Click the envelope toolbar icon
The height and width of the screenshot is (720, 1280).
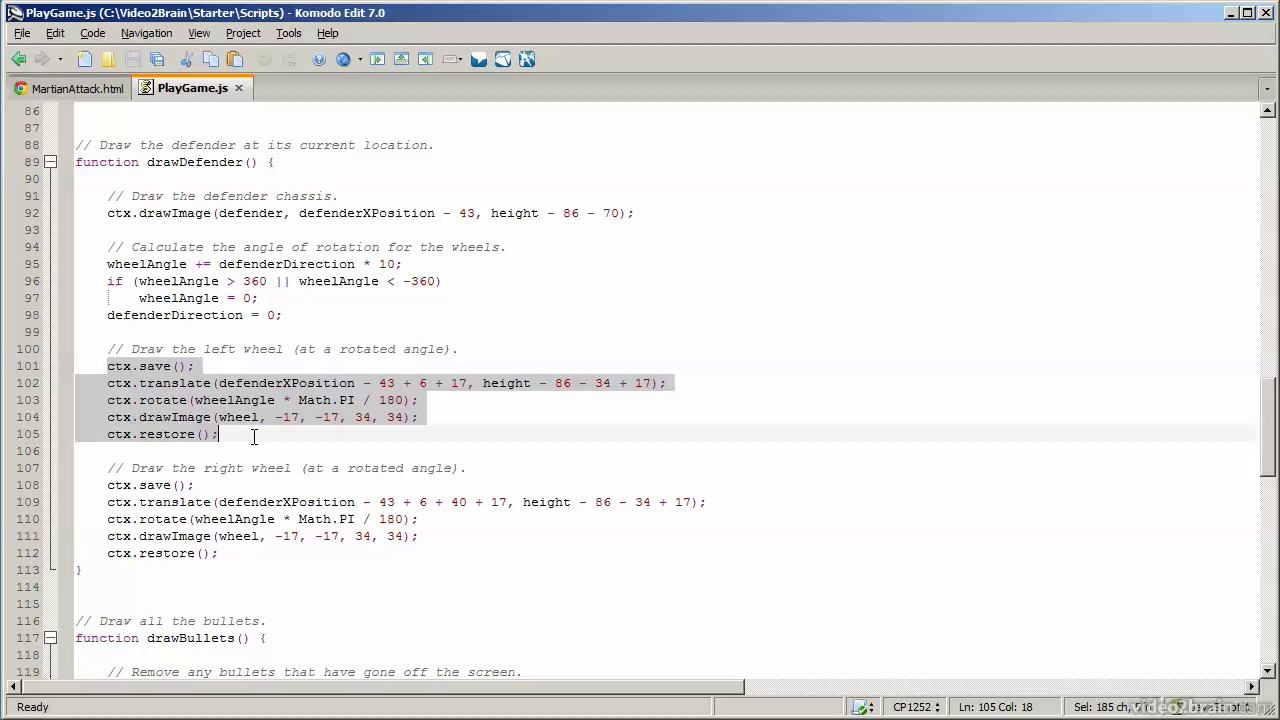(479, 60)
